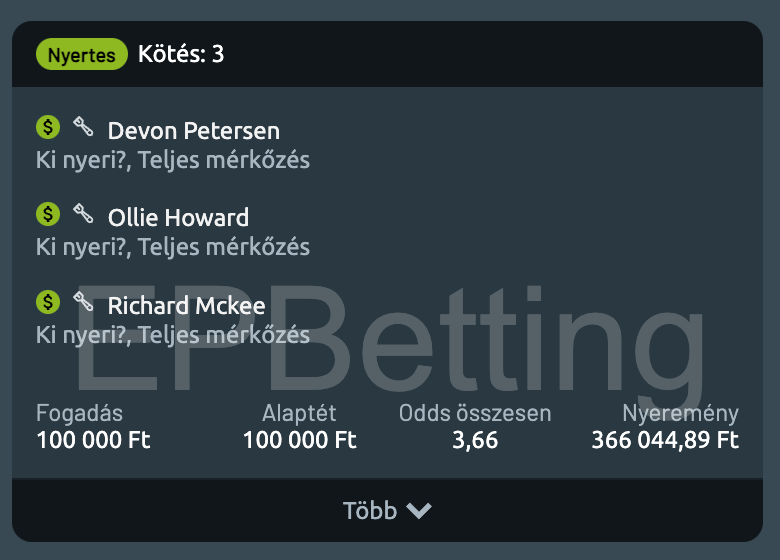The image size is (780, 560).
Task: Click the Nyeremény payout 366 044,89 Ft
Action: tap(665, 440)
